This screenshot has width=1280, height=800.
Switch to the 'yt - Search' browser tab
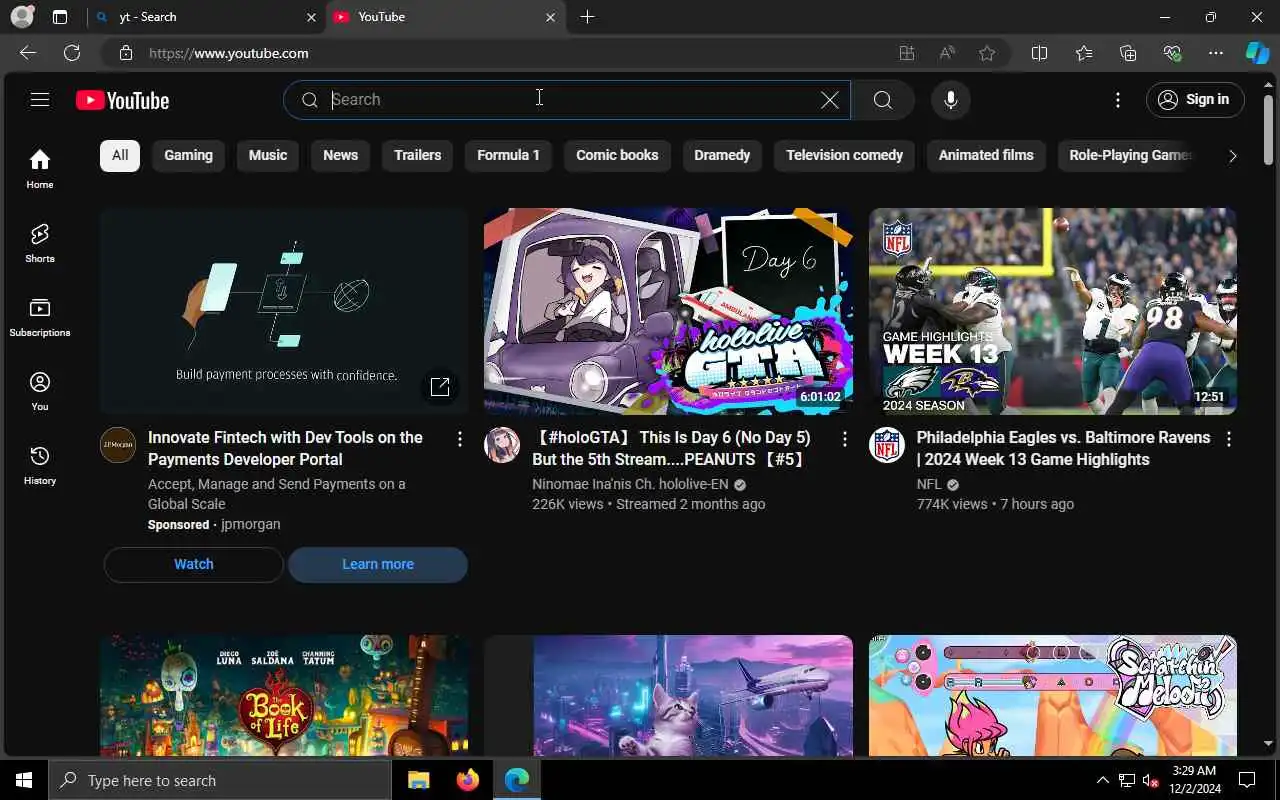[205, 17]
